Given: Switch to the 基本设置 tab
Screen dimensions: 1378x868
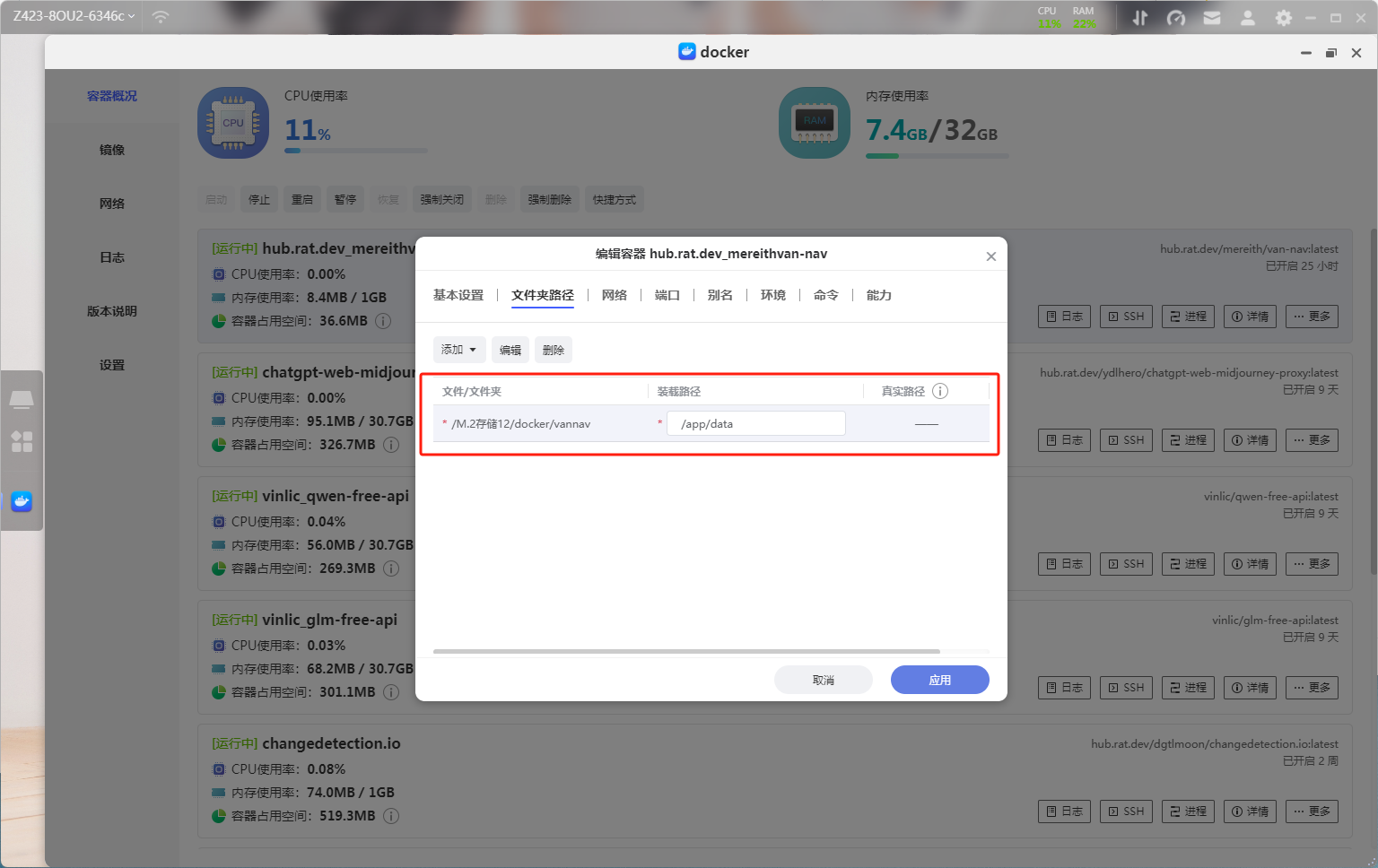Looking at the screenshot, I should 458,295.
